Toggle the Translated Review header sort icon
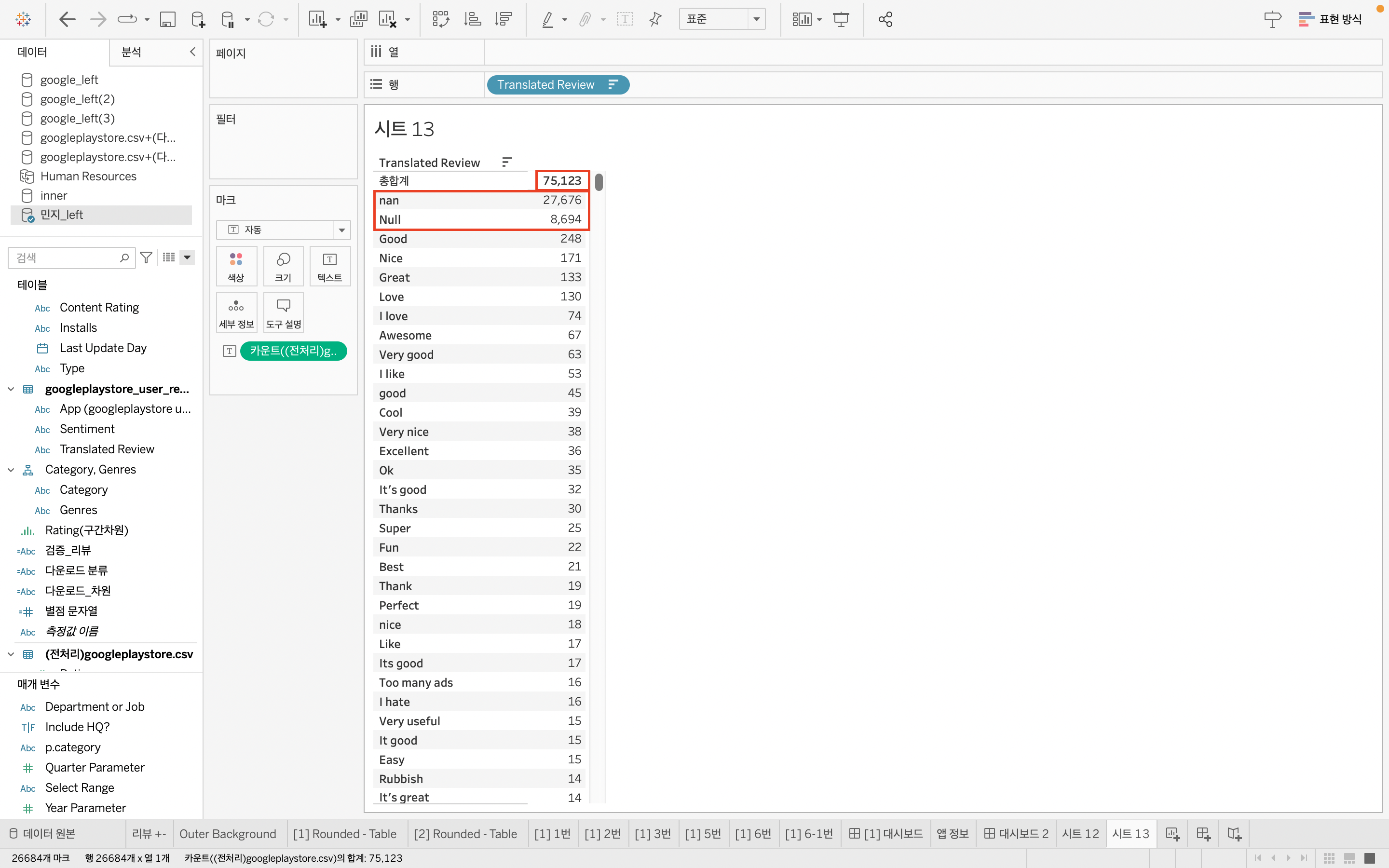Screen dimensions: 1389x868 pos(506,163)
